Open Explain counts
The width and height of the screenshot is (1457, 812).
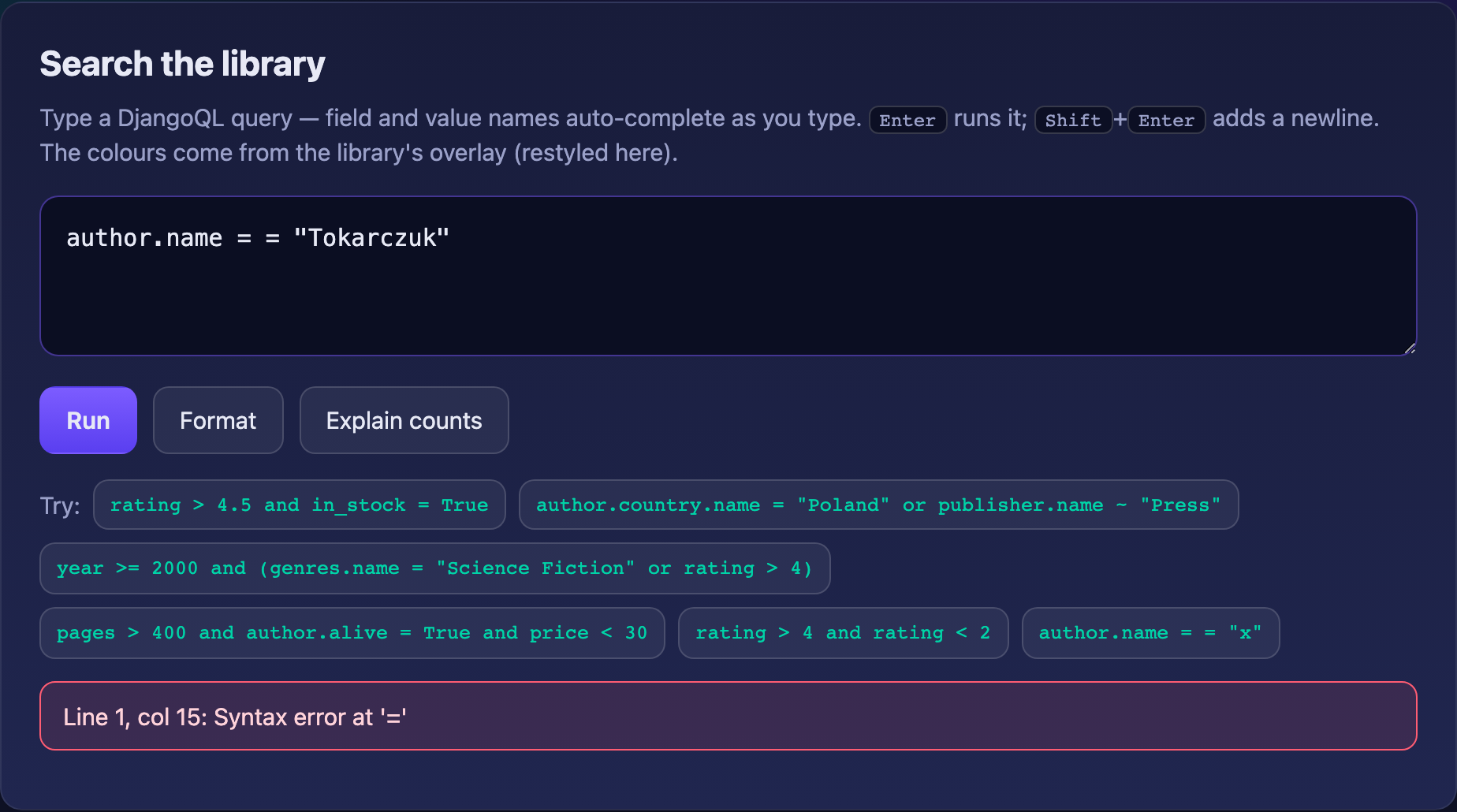point(404,420)
